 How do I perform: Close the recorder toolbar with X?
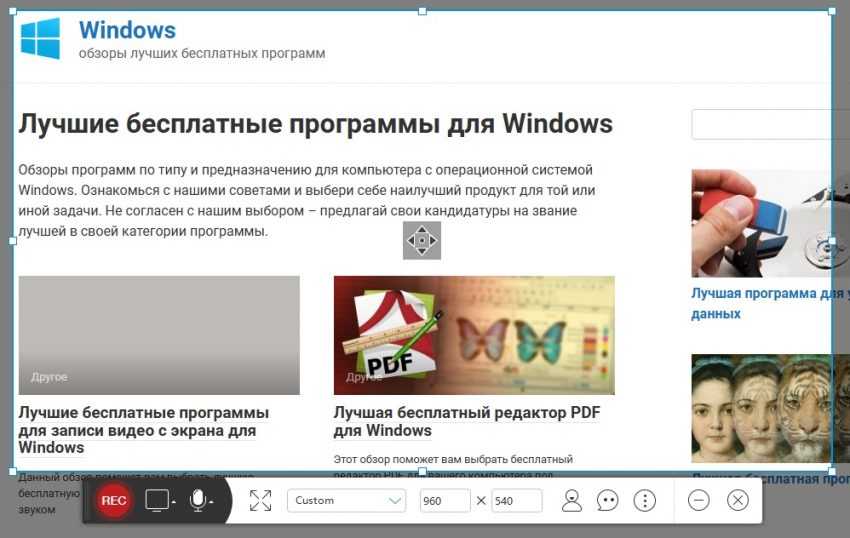coord(738,501)
